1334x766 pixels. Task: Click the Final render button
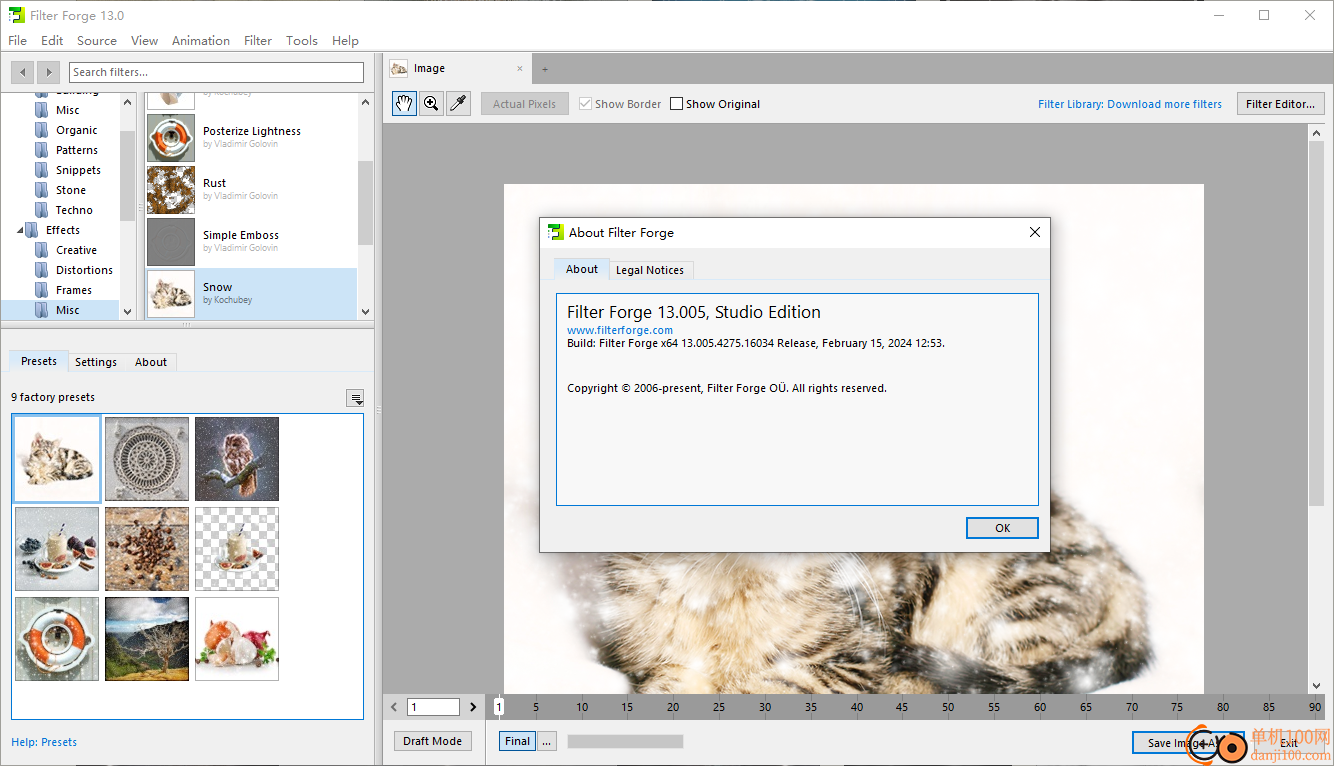517,741
